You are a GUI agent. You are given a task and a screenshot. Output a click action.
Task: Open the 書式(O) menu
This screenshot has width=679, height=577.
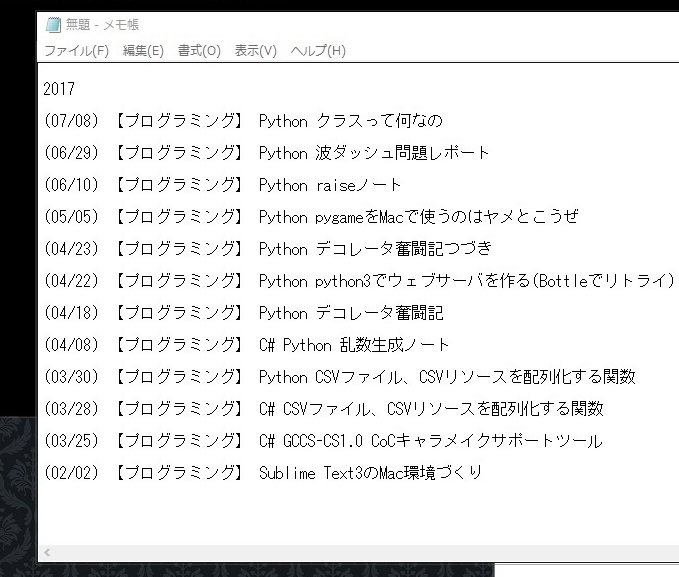[x=199, y=51]
